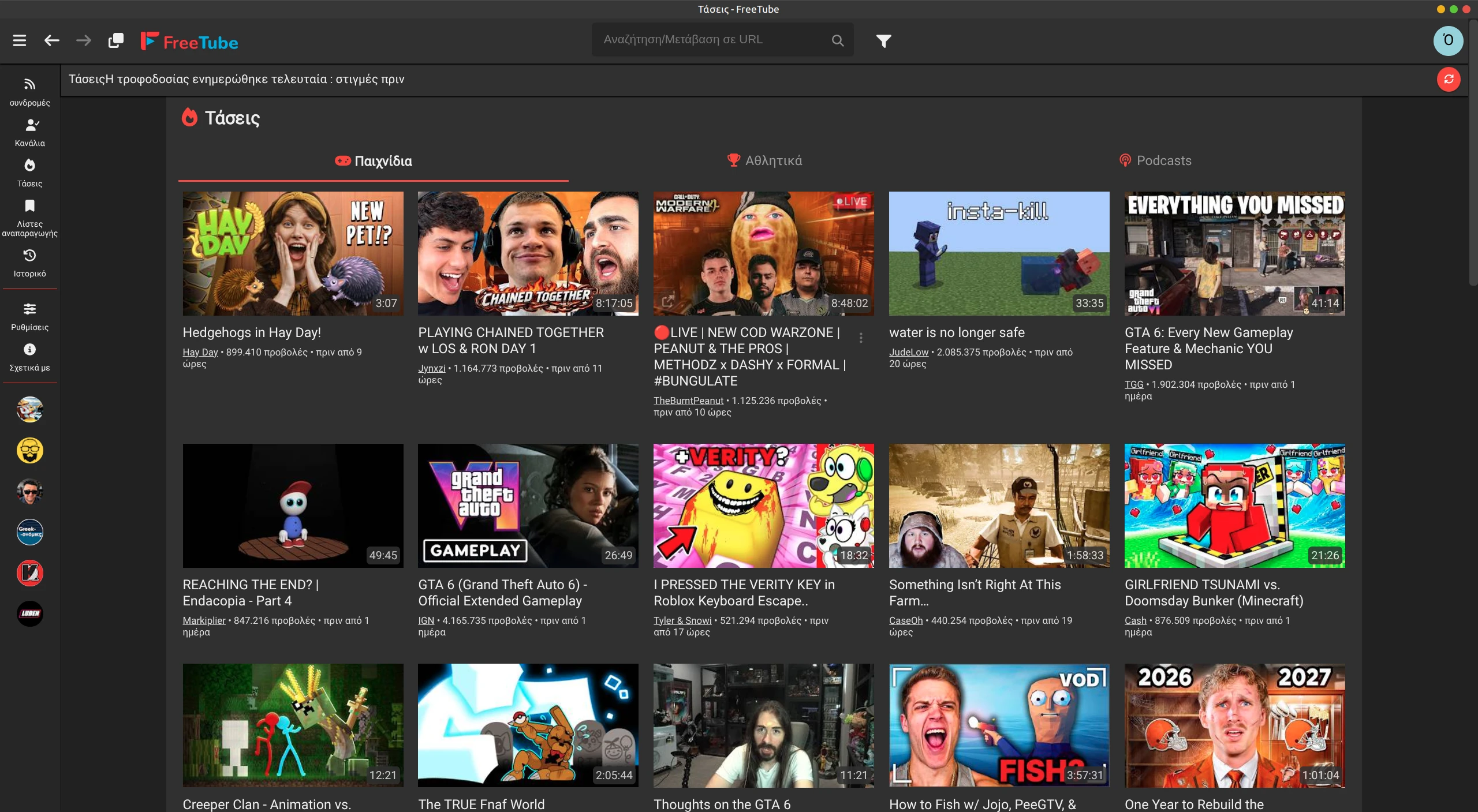
Task: Play the Creeper Clan animation thumbnail
Action: pyautogui.click(x=293, y=725)
